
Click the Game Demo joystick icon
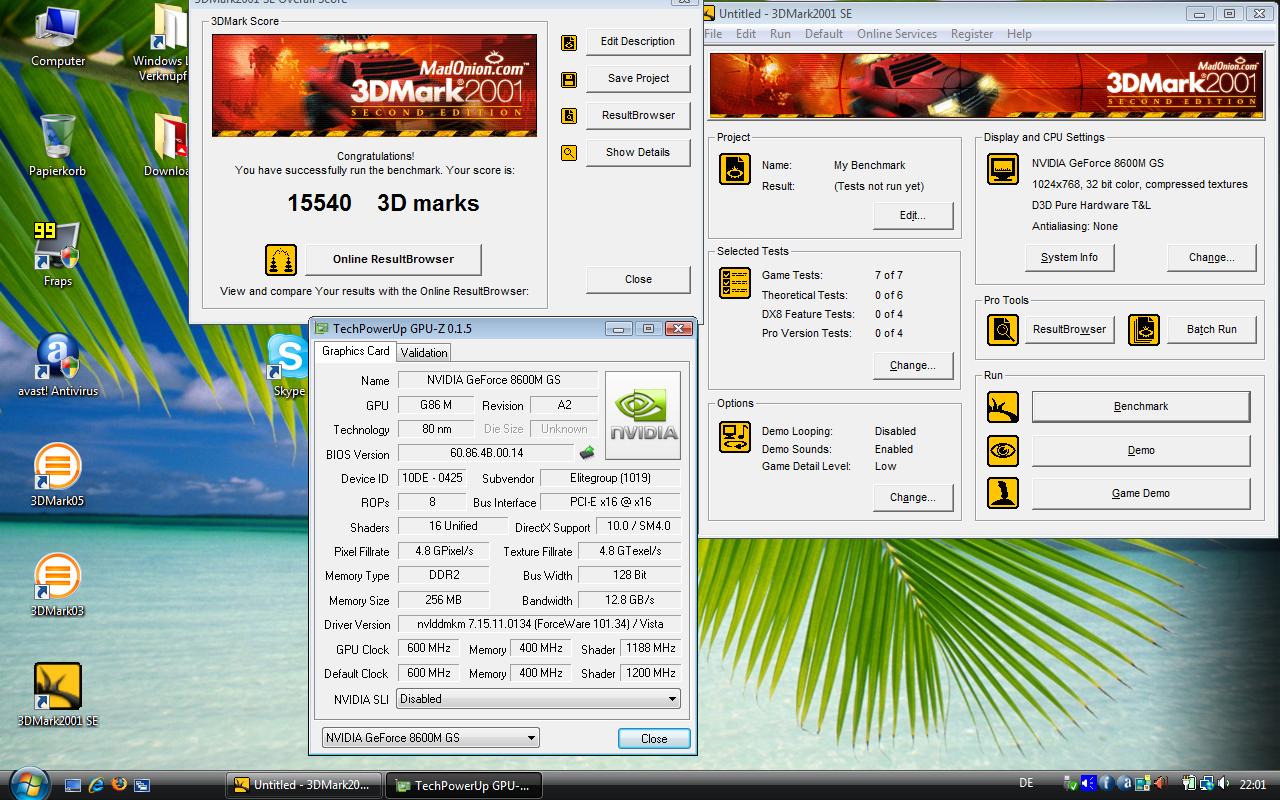[1003, 493]
